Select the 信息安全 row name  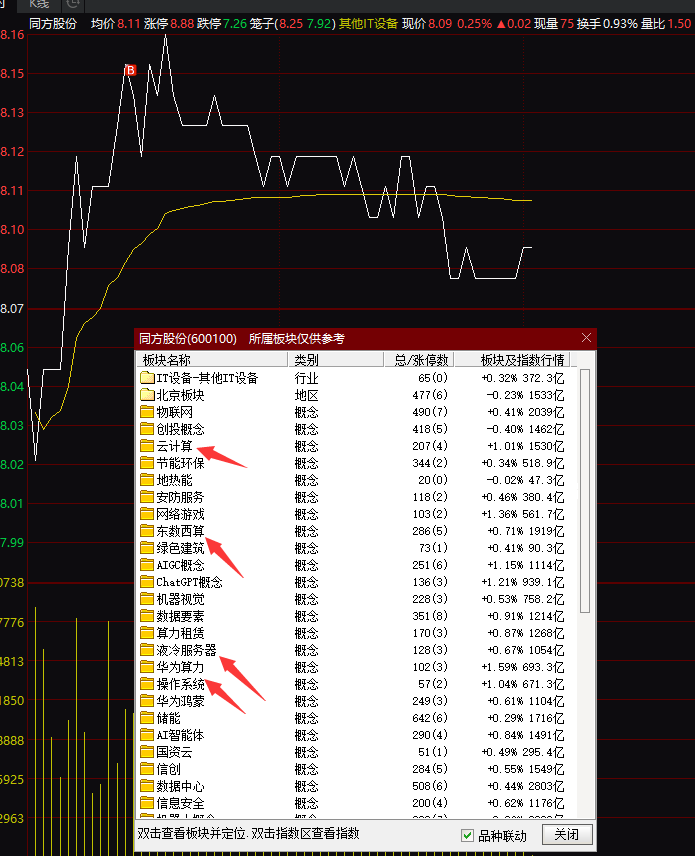(x=180, y=803)
